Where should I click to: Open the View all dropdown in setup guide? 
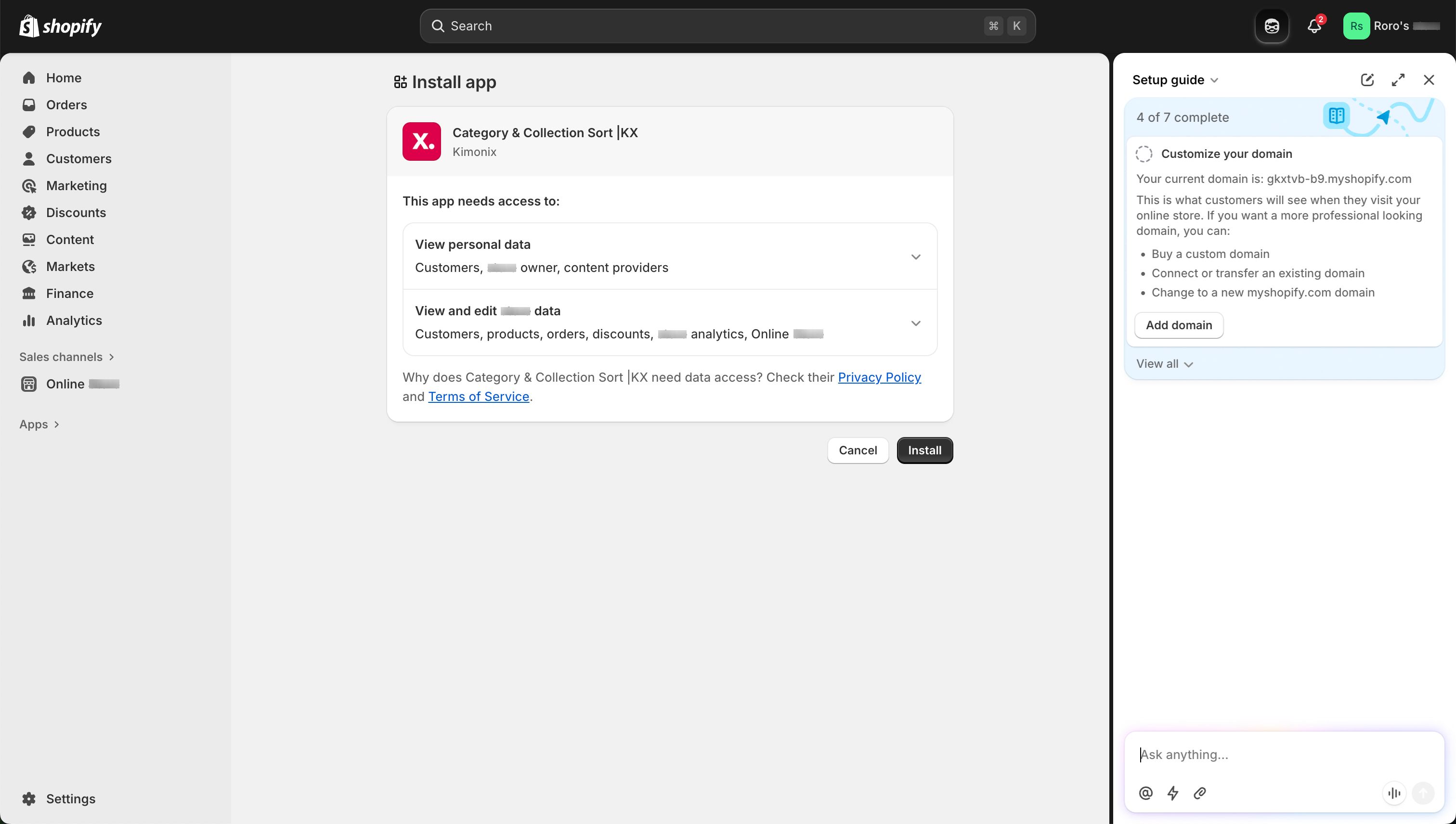point(1164,363)
